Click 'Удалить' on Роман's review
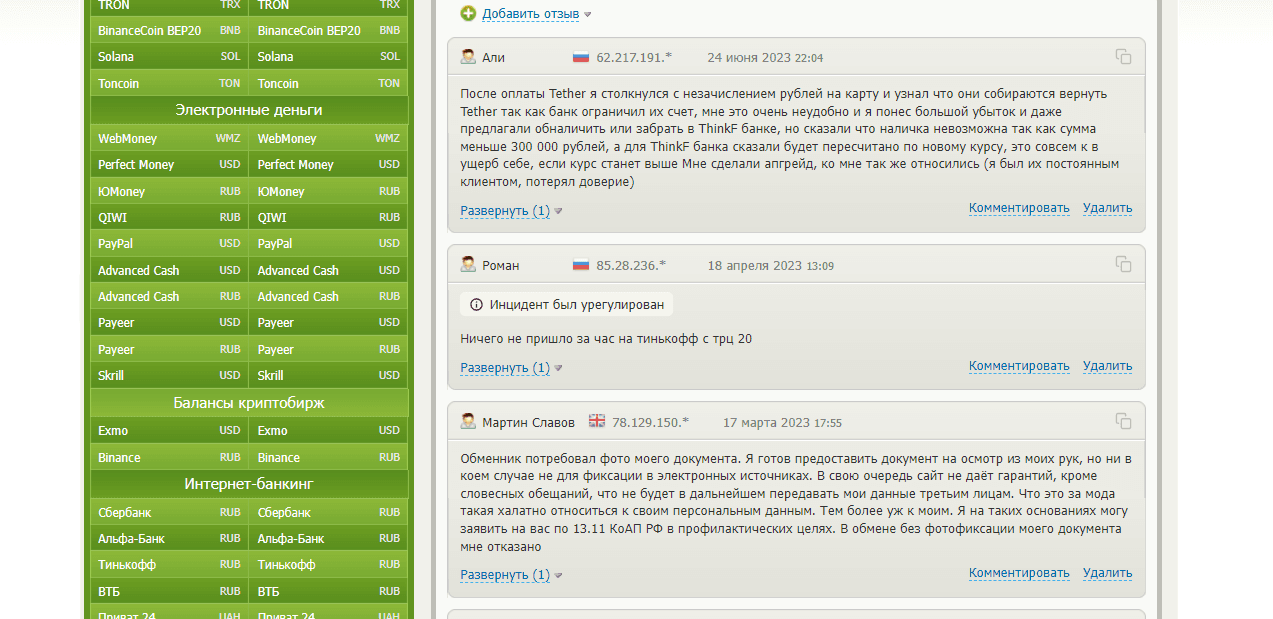This screenshot has width=1273, height=619. click(1107, 366)
